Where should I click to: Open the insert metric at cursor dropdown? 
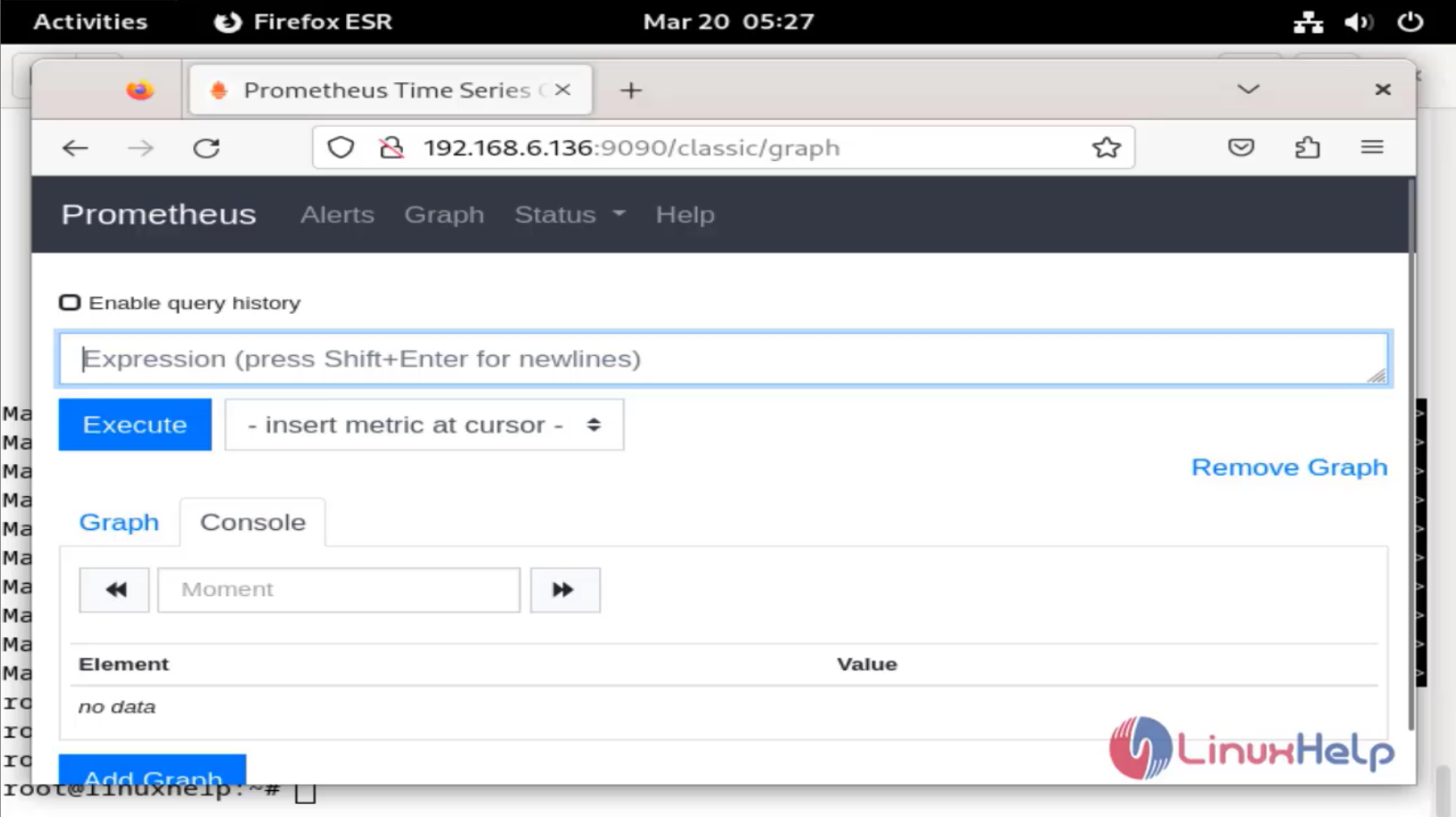tap(425, 425)
